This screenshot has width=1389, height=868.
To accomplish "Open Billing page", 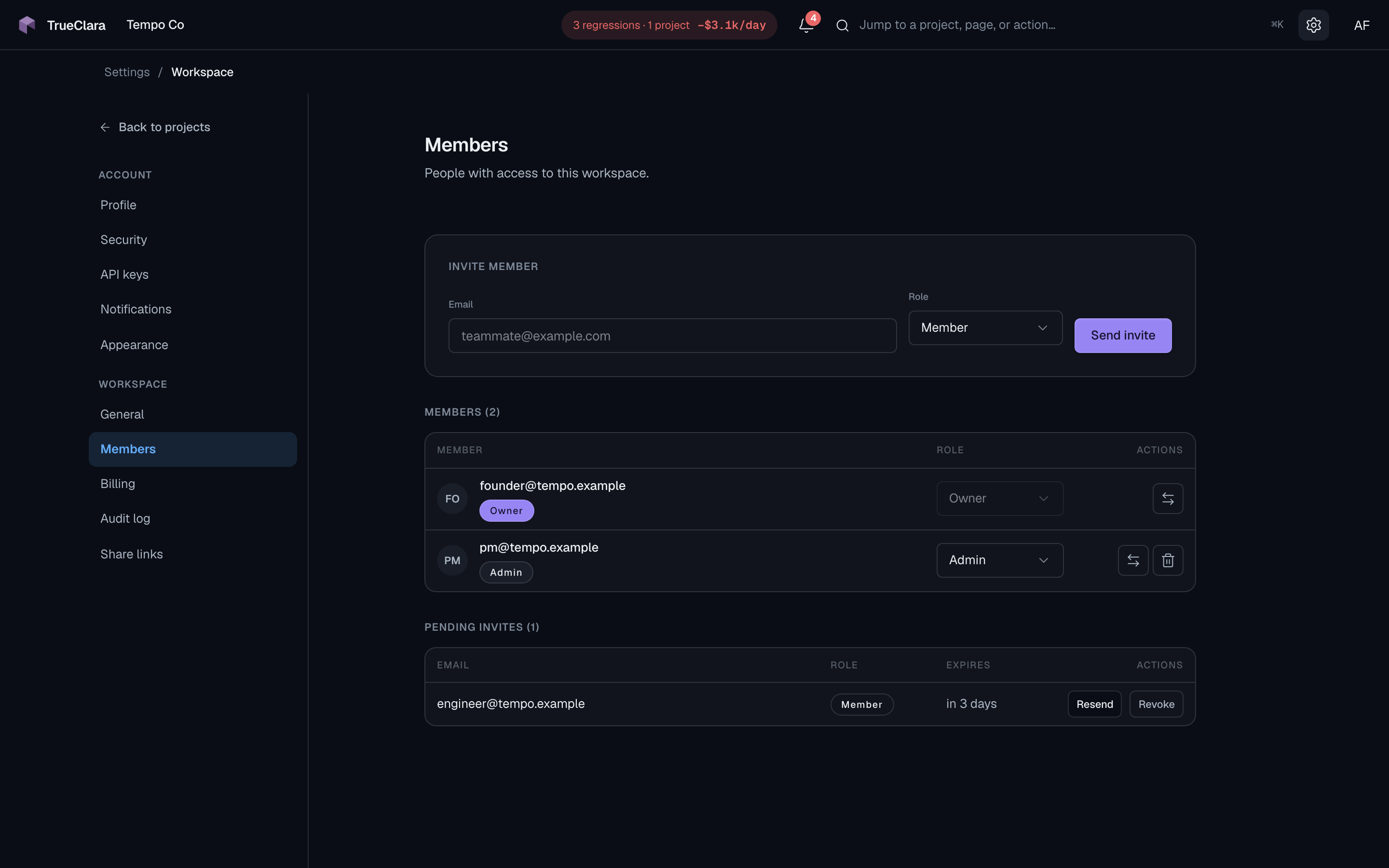I will 193,484.
